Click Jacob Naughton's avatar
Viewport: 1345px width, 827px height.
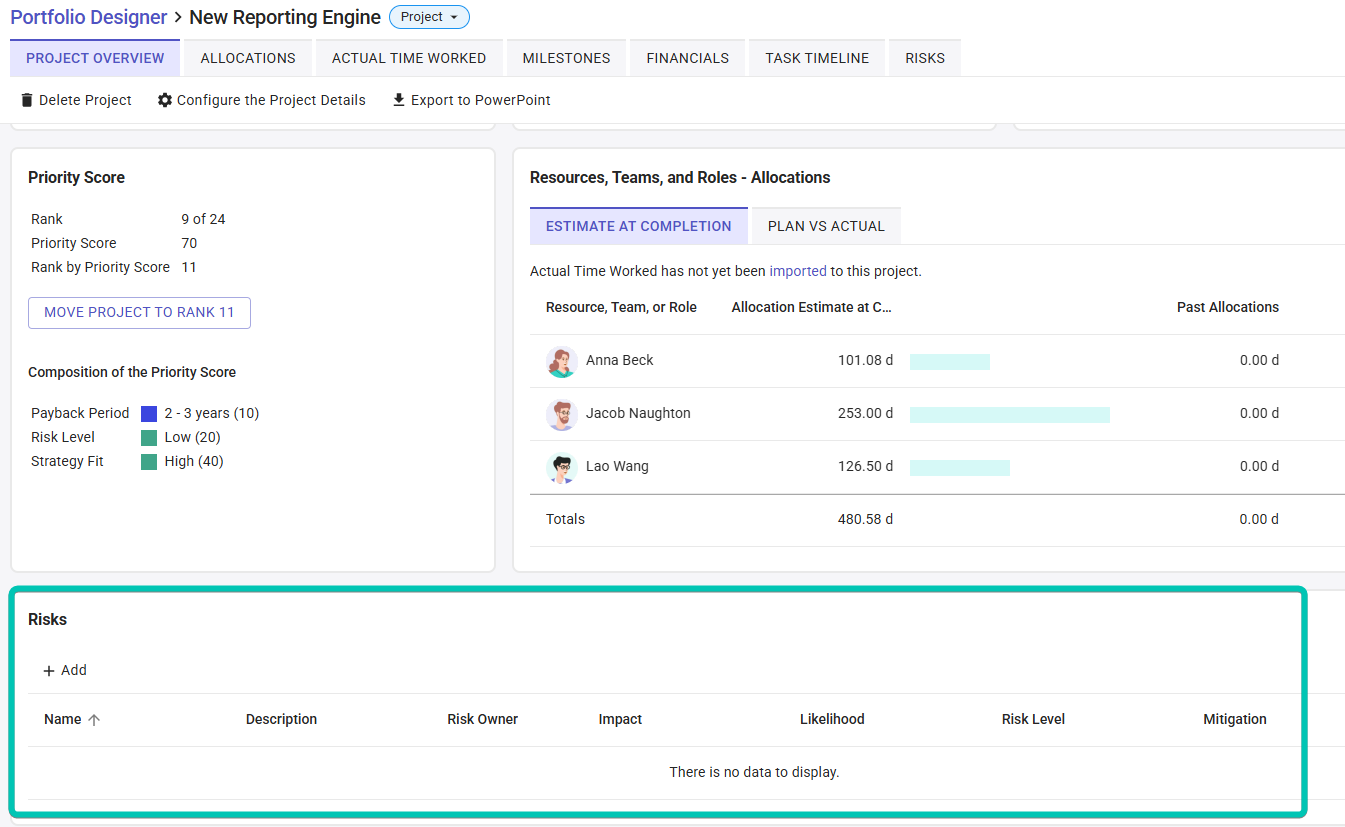coord(562,414)
